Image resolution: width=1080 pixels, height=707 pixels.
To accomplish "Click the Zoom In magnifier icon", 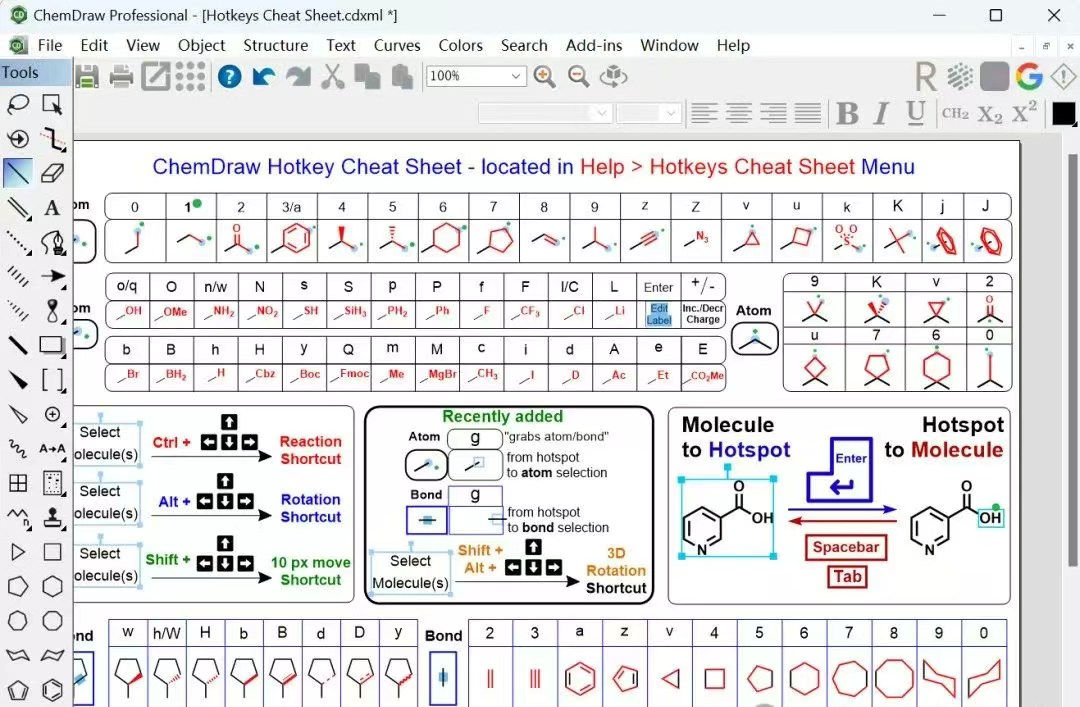I will point(544,76).
